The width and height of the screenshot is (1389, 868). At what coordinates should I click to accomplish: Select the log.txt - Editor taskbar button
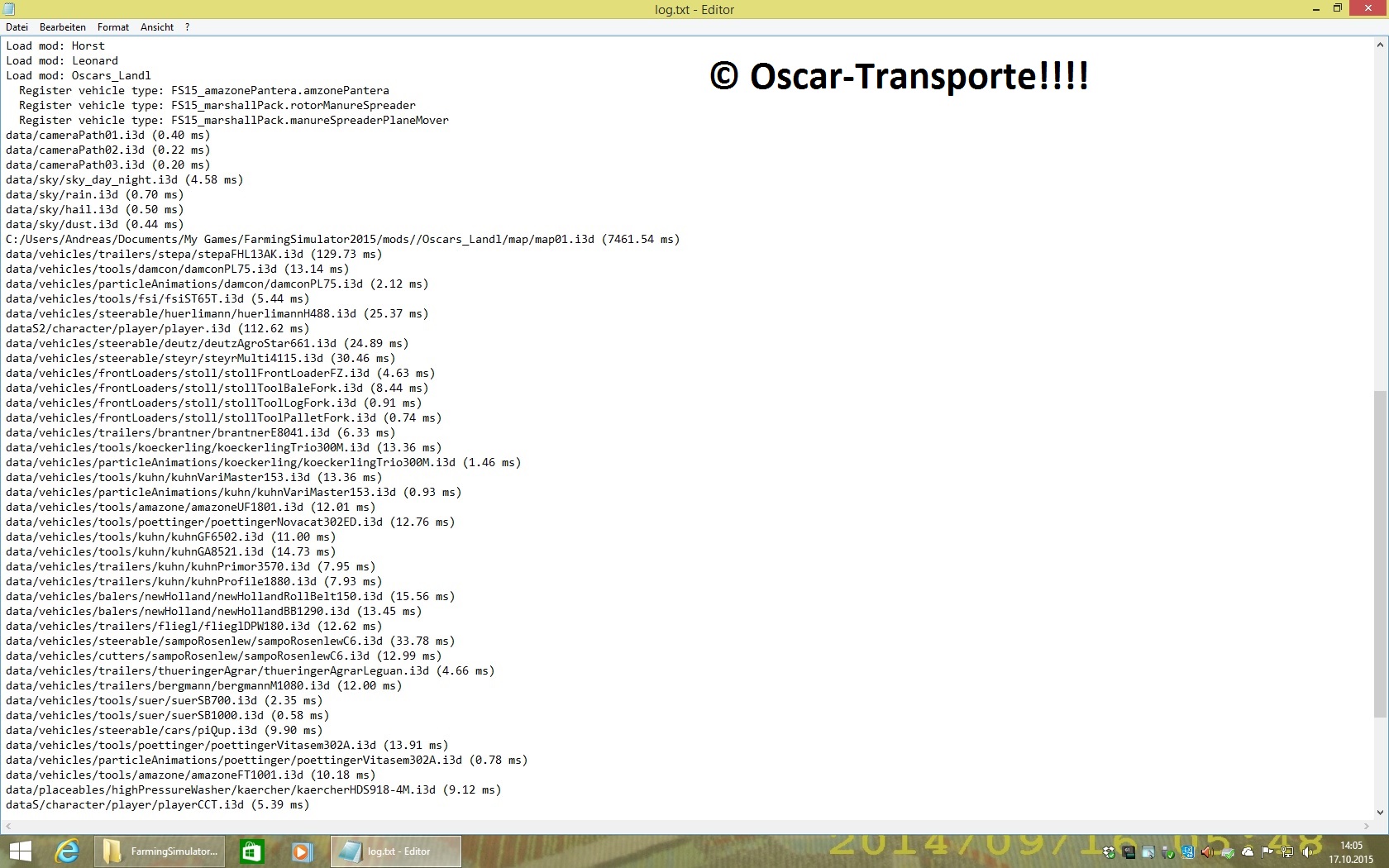396,851
